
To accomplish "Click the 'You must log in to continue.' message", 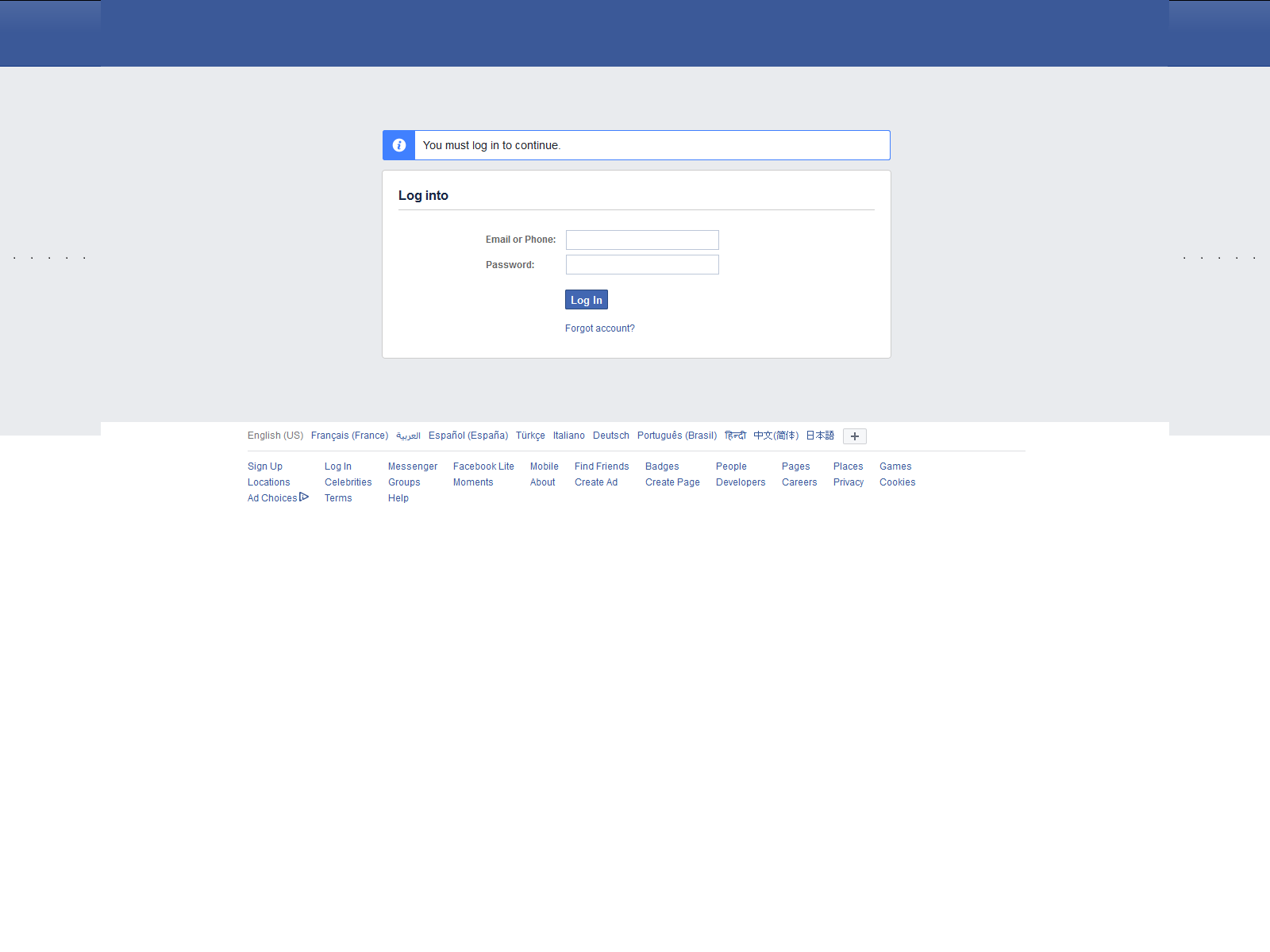I will click(x=491, y=145).
